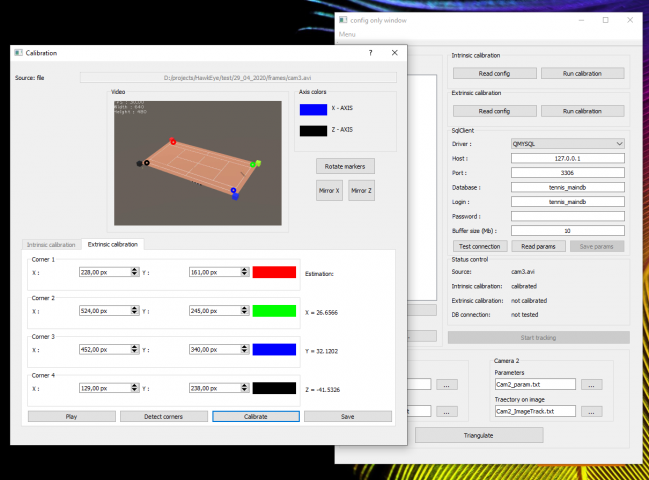Click Test connection button
This screenshot has height=480, width=649.
point(480,246)
